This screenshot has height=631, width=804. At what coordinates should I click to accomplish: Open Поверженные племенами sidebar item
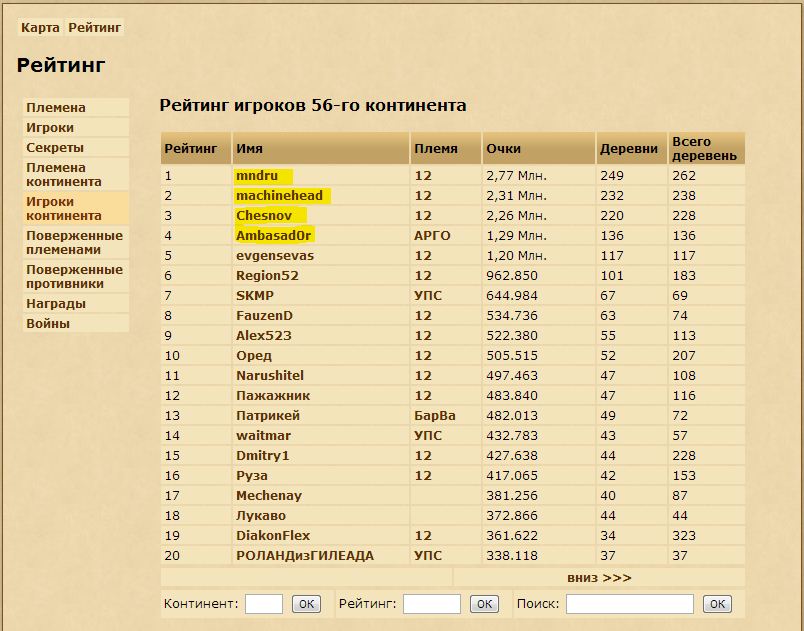74,242
